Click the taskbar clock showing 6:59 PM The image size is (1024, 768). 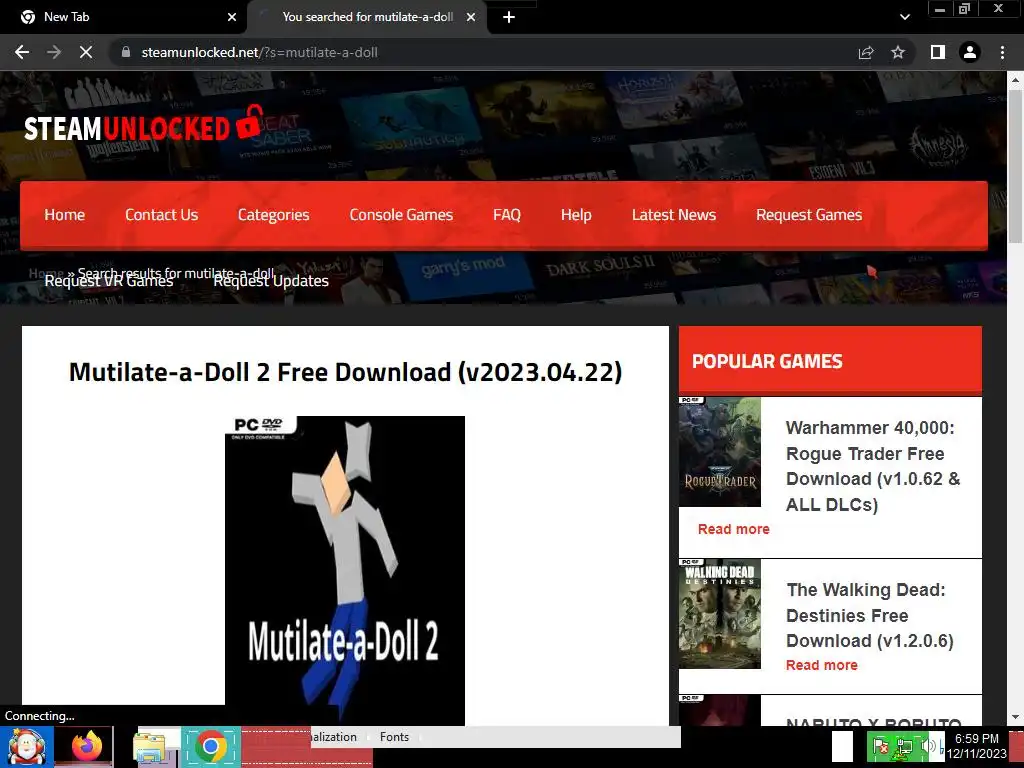(977, 746)
